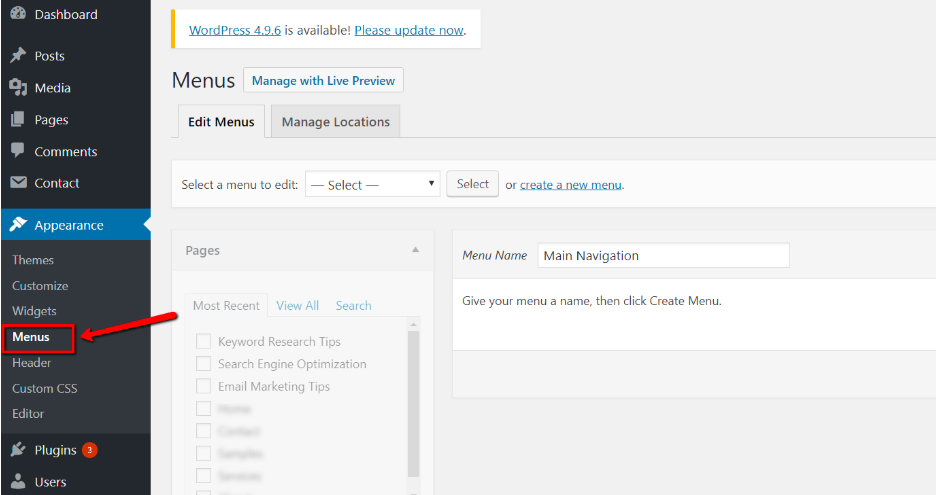This screenshot has height=495, width=936.
Task: Open Customize under Appearance
Action: (x=40, y=285)
